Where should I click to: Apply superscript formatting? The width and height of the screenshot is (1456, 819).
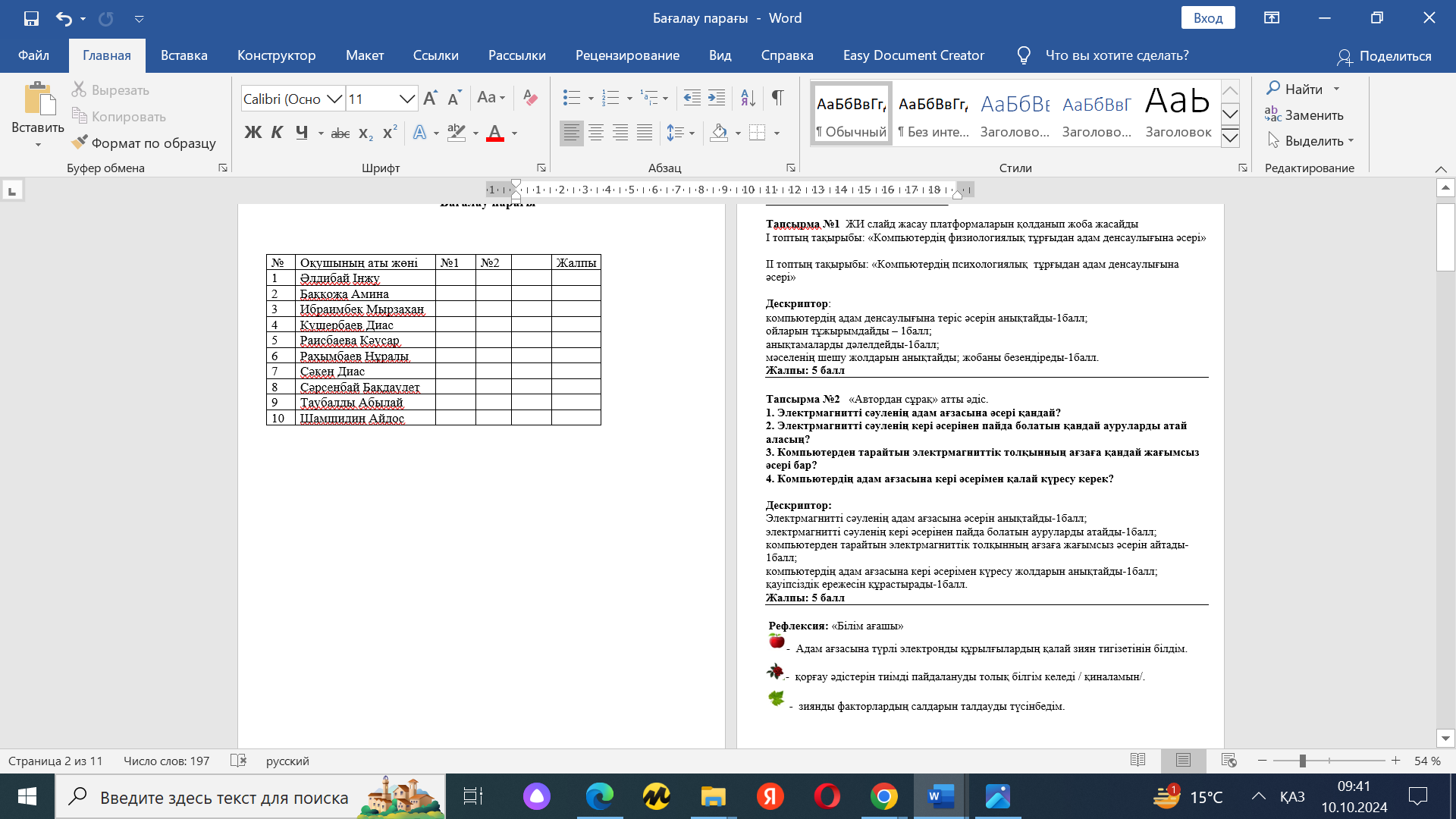[x=390, y=133]
